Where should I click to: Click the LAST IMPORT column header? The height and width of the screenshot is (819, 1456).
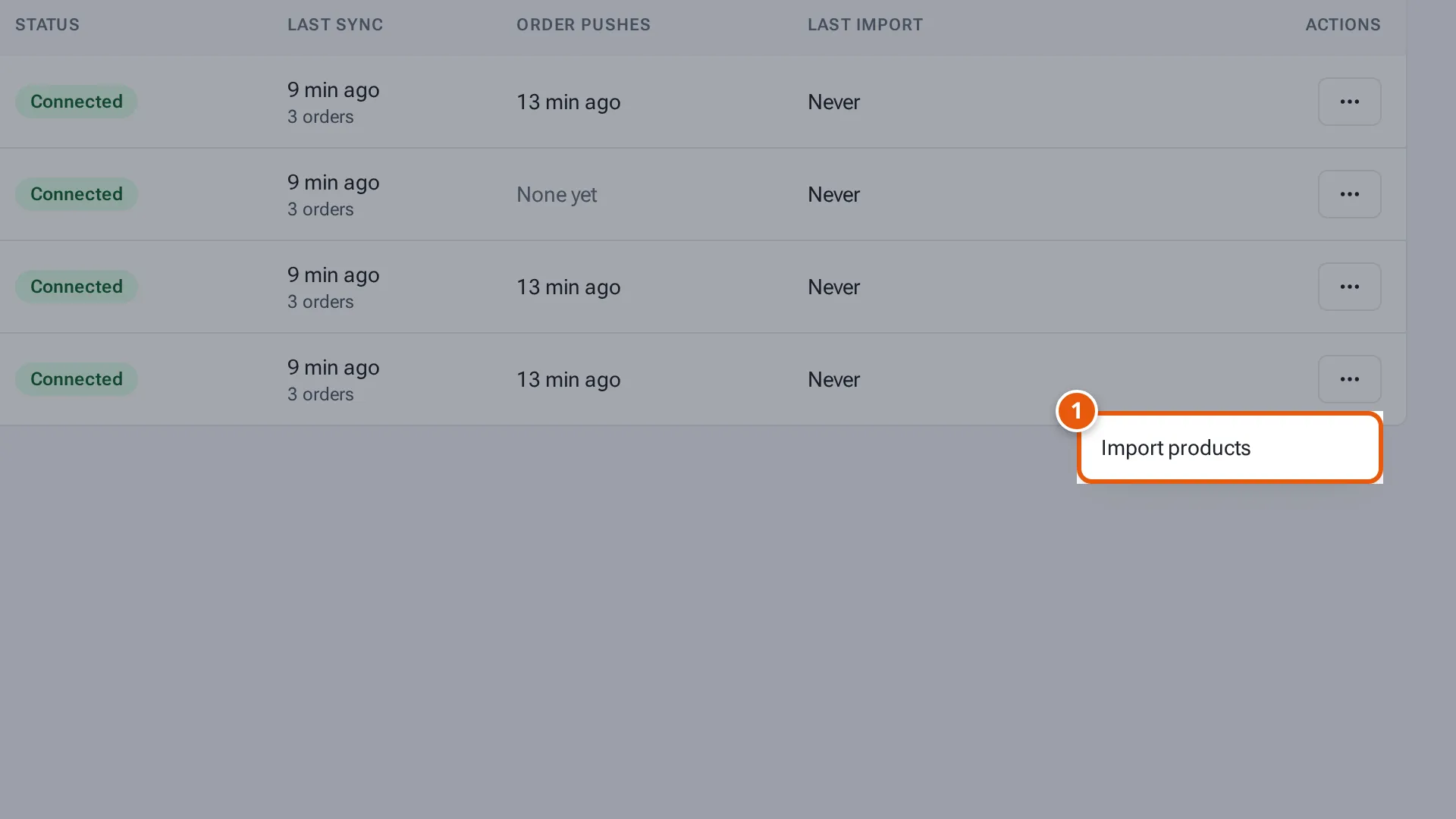tap(864, 25)
